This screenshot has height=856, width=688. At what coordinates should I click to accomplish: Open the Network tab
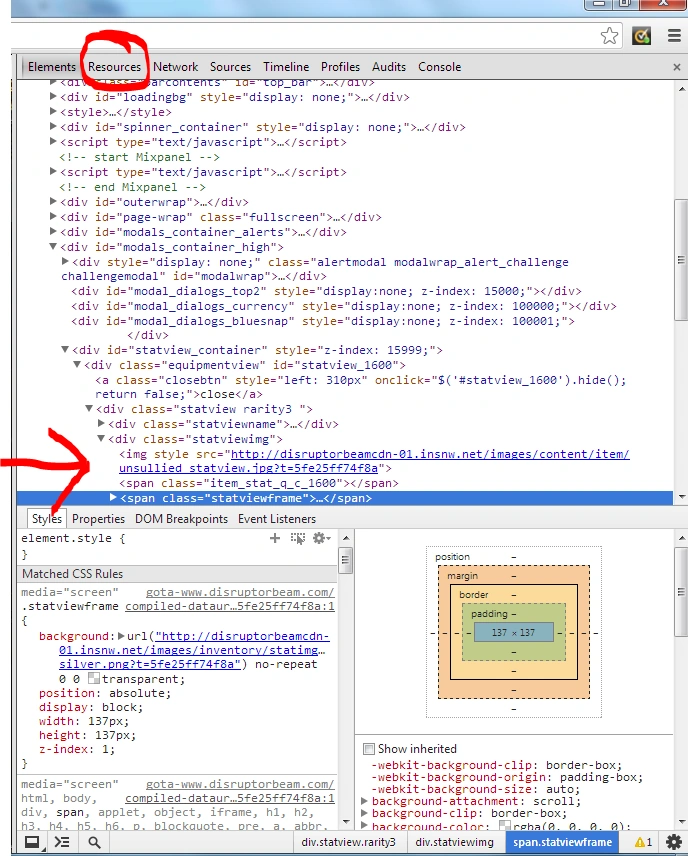click(175, 67)
